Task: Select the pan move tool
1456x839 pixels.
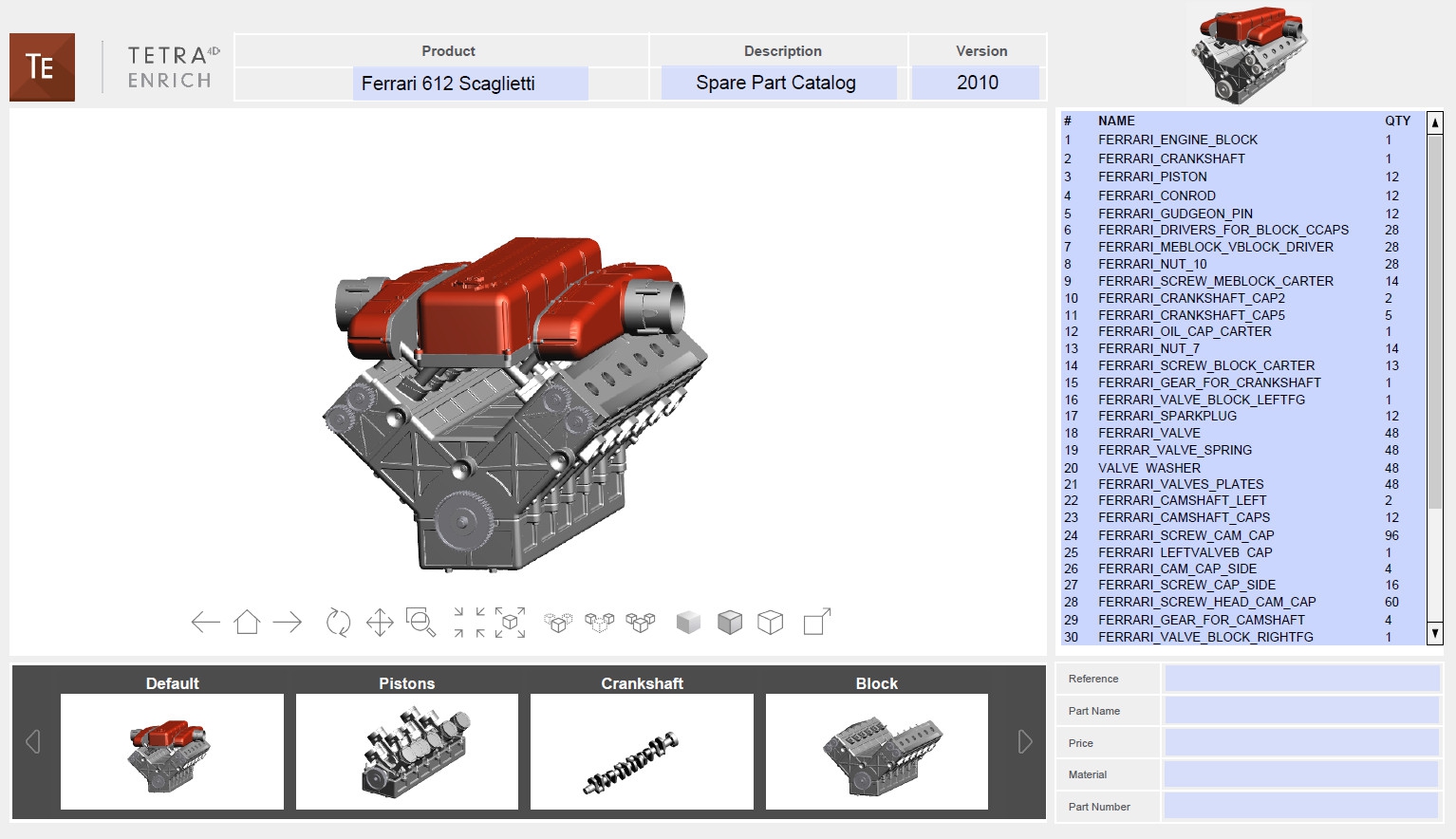Action: tap(380, 623)
